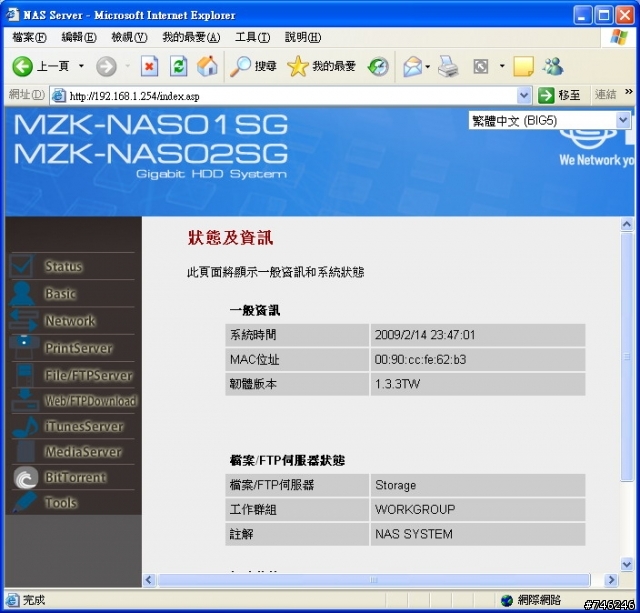This screenshot has height=613, width=640.
Task: Click the scroll up arrow
Action: [627, 224]
